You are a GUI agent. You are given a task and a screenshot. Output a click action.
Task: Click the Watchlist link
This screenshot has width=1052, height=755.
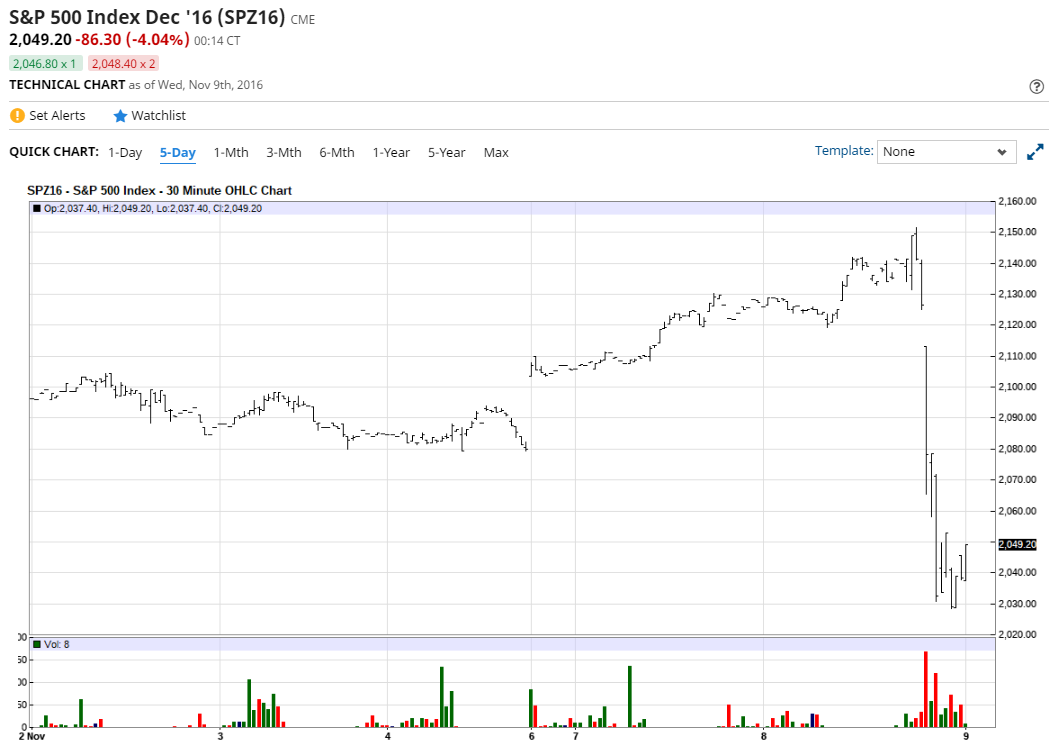[158, 115]
